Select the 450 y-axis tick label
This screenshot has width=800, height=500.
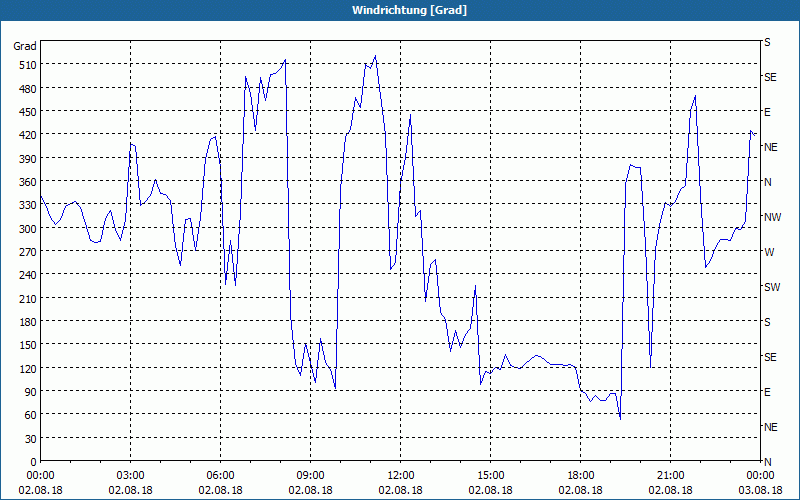point(28,112)
